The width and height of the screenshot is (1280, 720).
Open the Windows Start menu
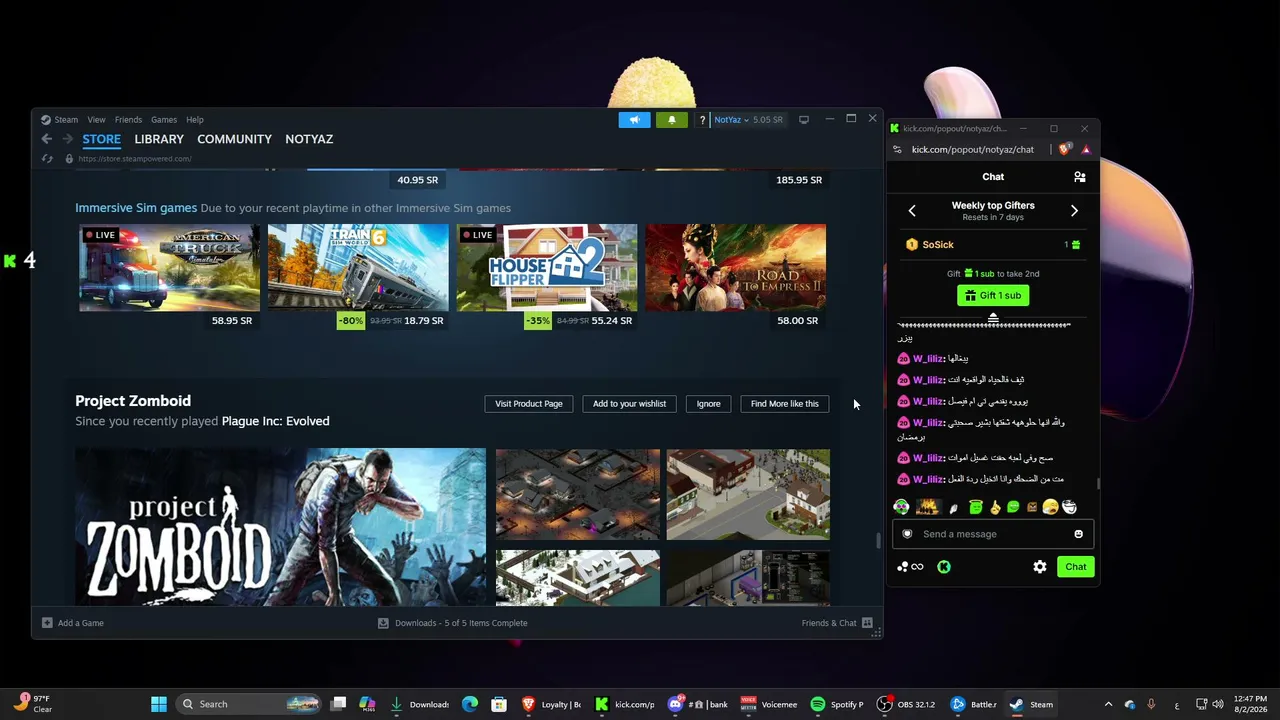tap(159, 704)
